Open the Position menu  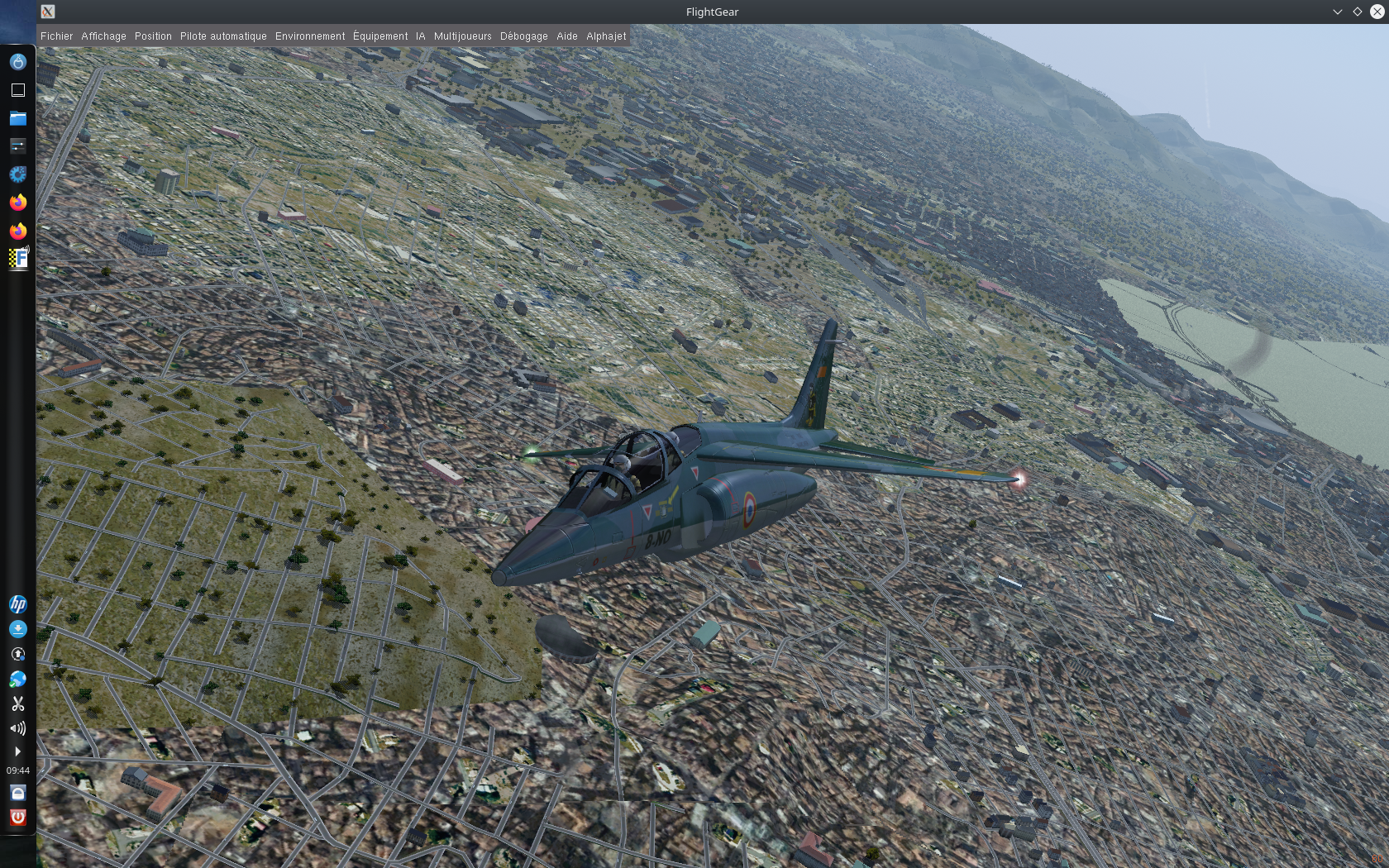(x=153, y=36)
